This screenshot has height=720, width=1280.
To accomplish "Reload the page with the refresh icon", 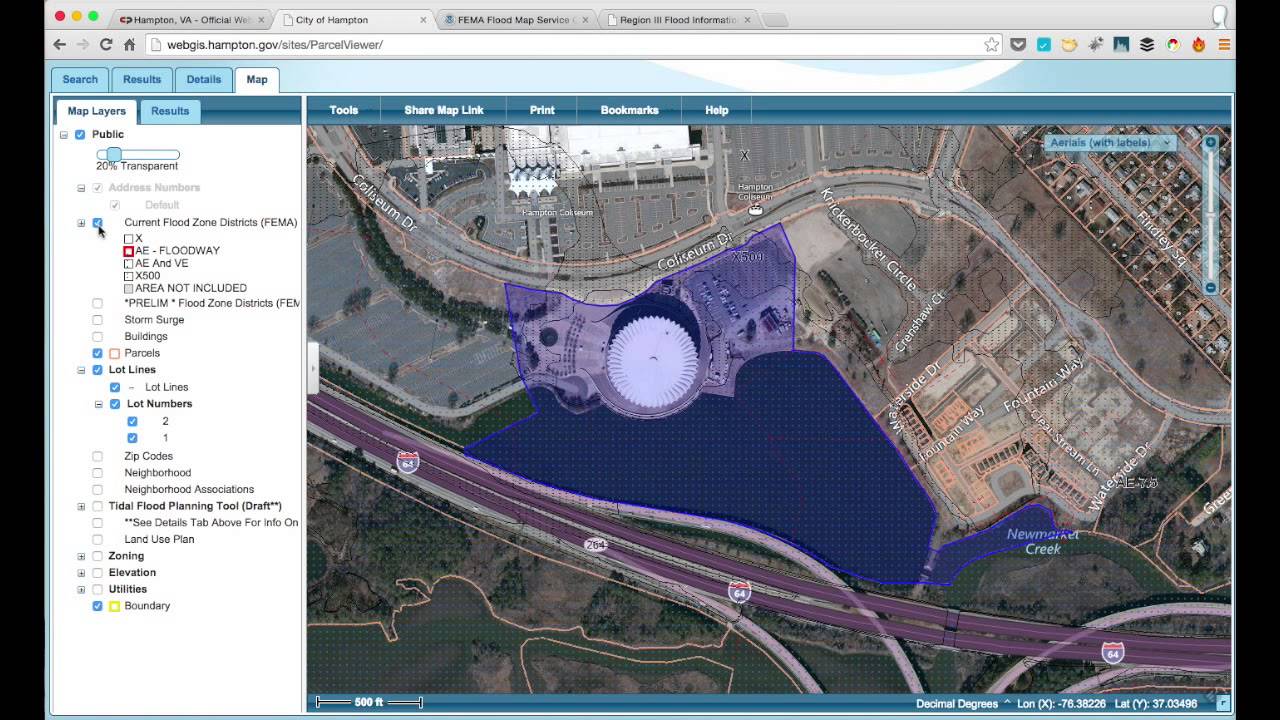I will [106, 45].
